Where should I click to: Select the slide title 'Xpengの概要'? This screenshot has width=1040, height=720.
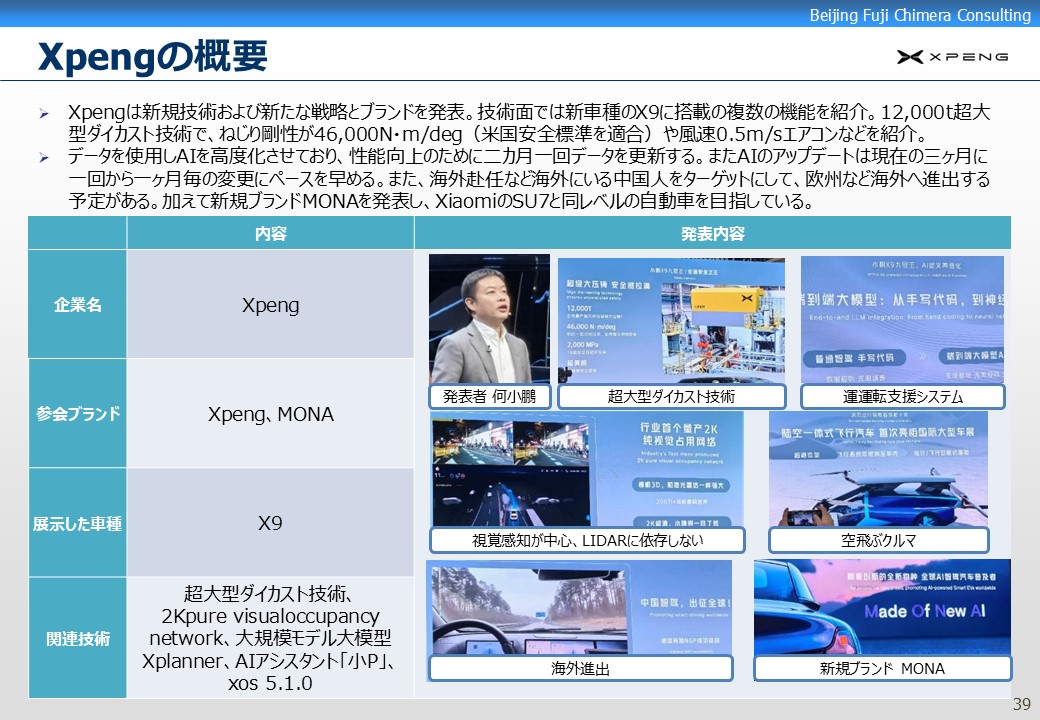[x=153, y=56]
